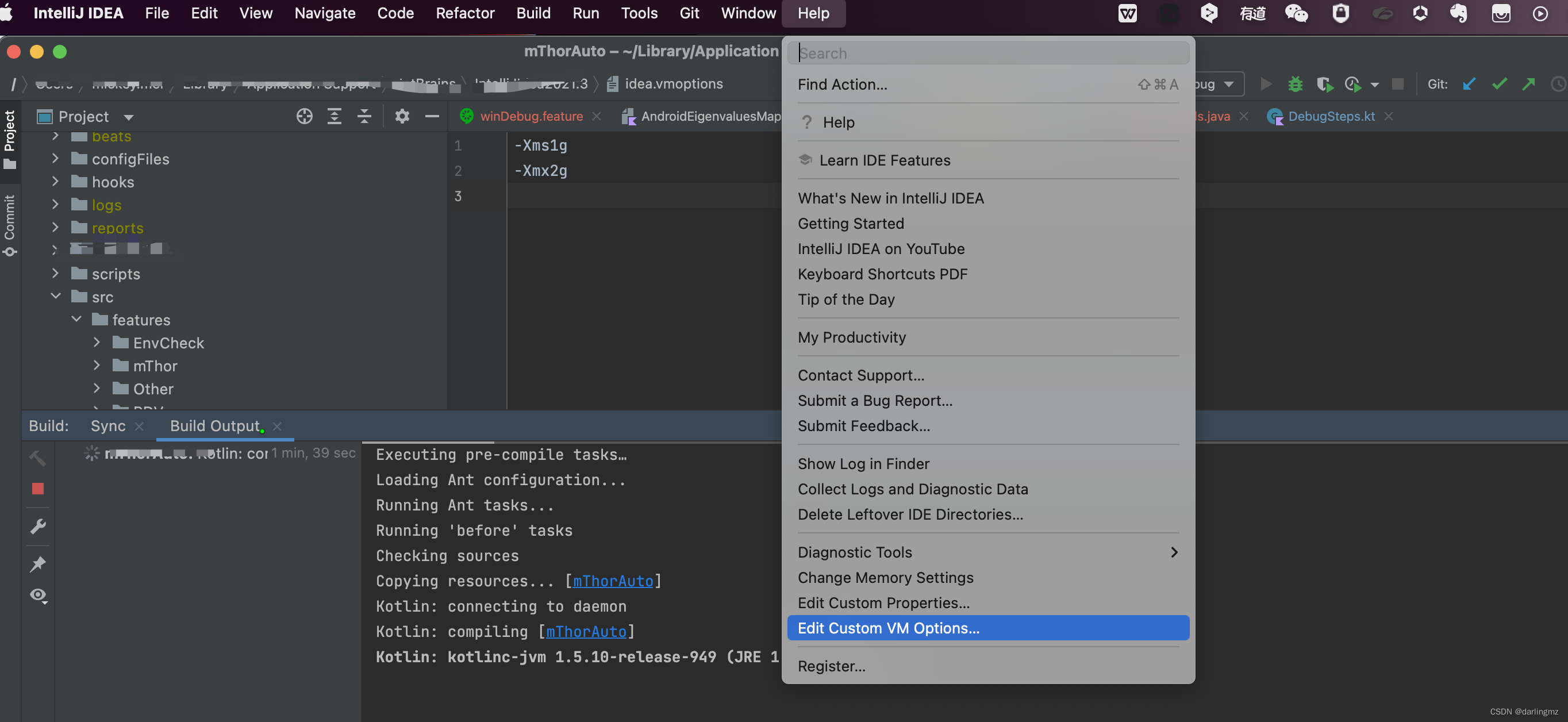Click the pin tab icon in Build panel
Screen dimensions: 1568x722
38,564
